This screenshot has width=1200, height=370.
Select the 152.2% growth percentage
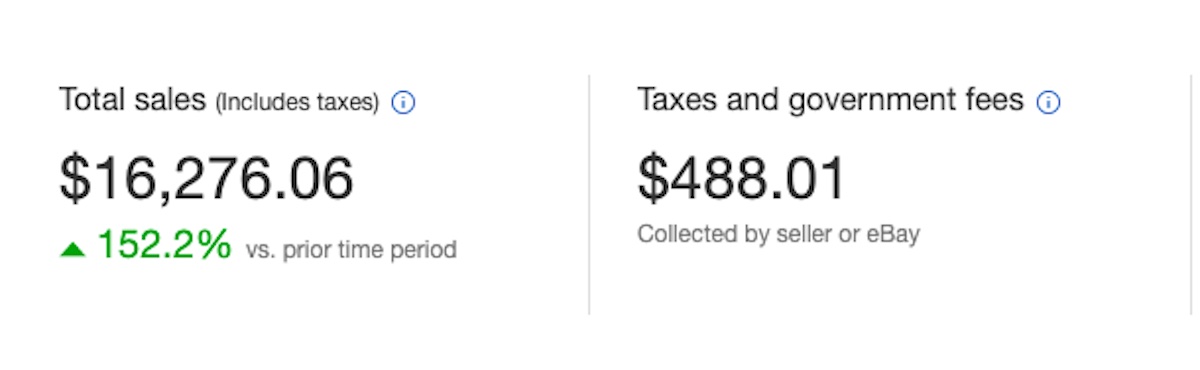coord(164,245)
